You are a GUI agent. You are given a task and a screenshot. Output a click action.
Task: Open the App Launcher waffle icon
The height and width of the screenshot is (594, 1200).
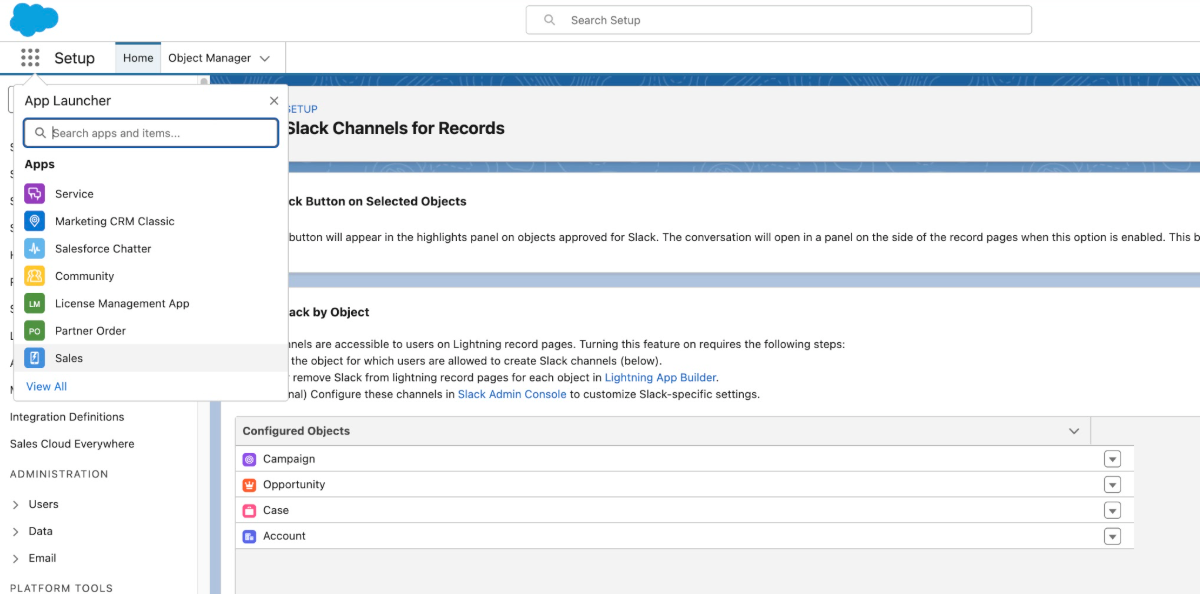point(30,58)
